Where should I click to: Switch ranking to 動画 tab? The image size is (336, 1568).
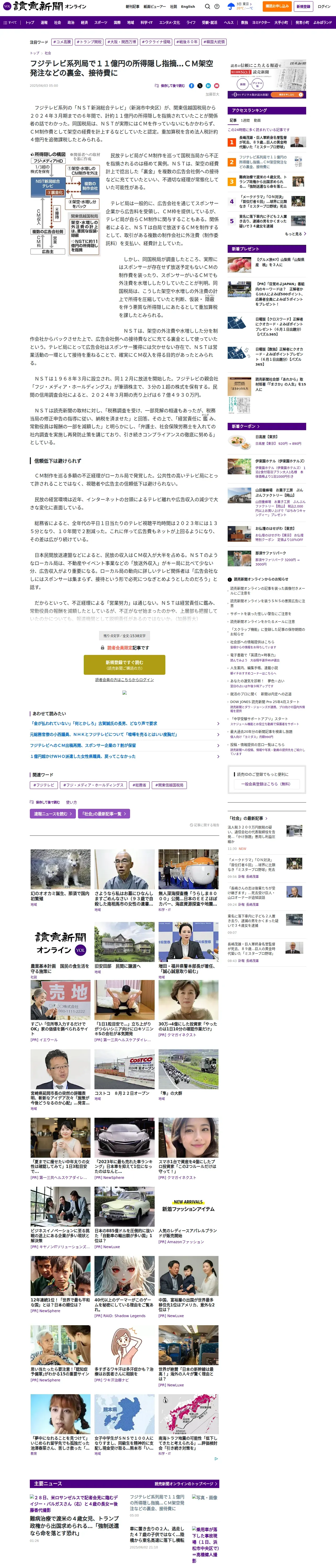(257, 120)
